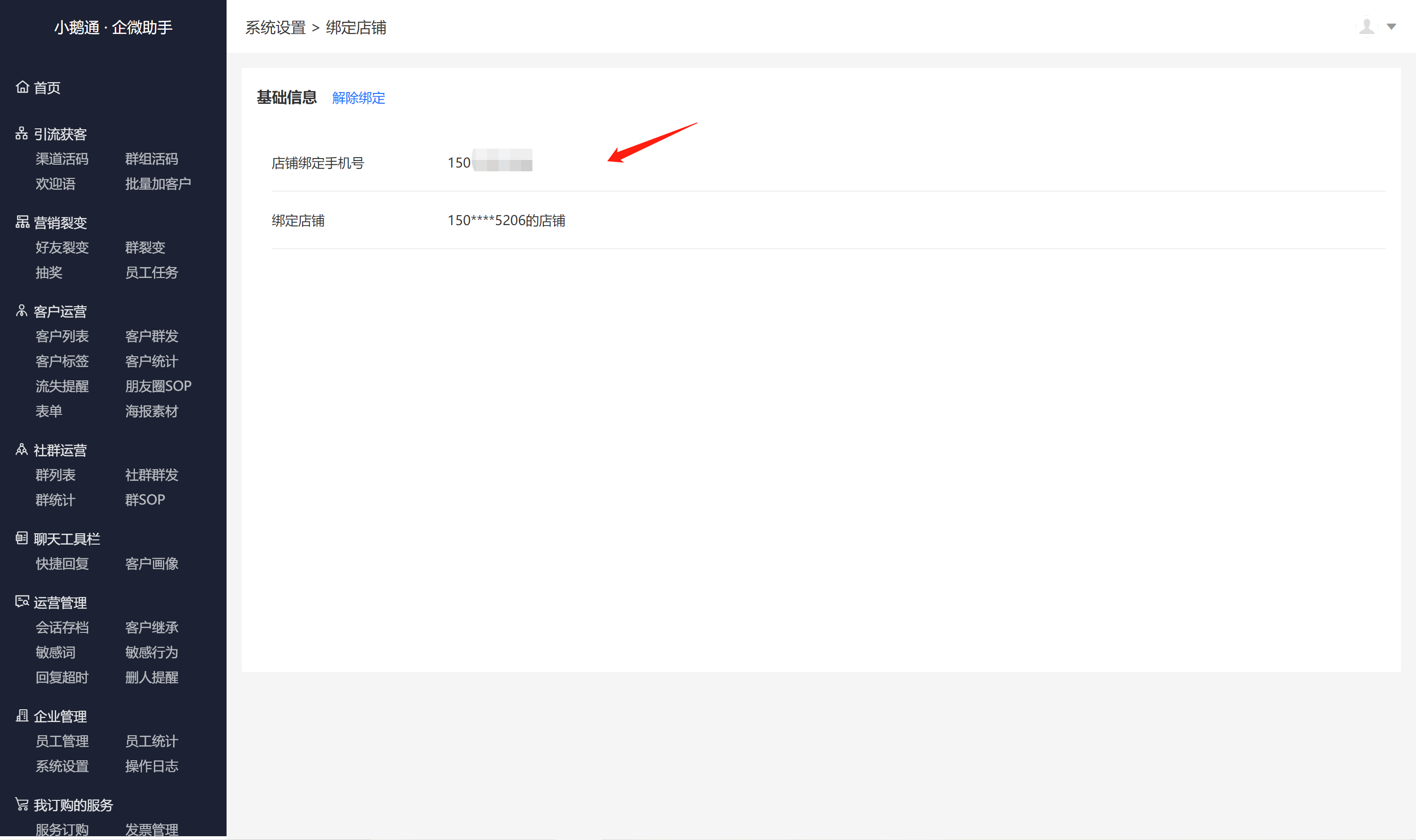Click the 社群运营 group icon
Image resolution: width=1416 pixels, height=840 pixels.
pos(22,449)
